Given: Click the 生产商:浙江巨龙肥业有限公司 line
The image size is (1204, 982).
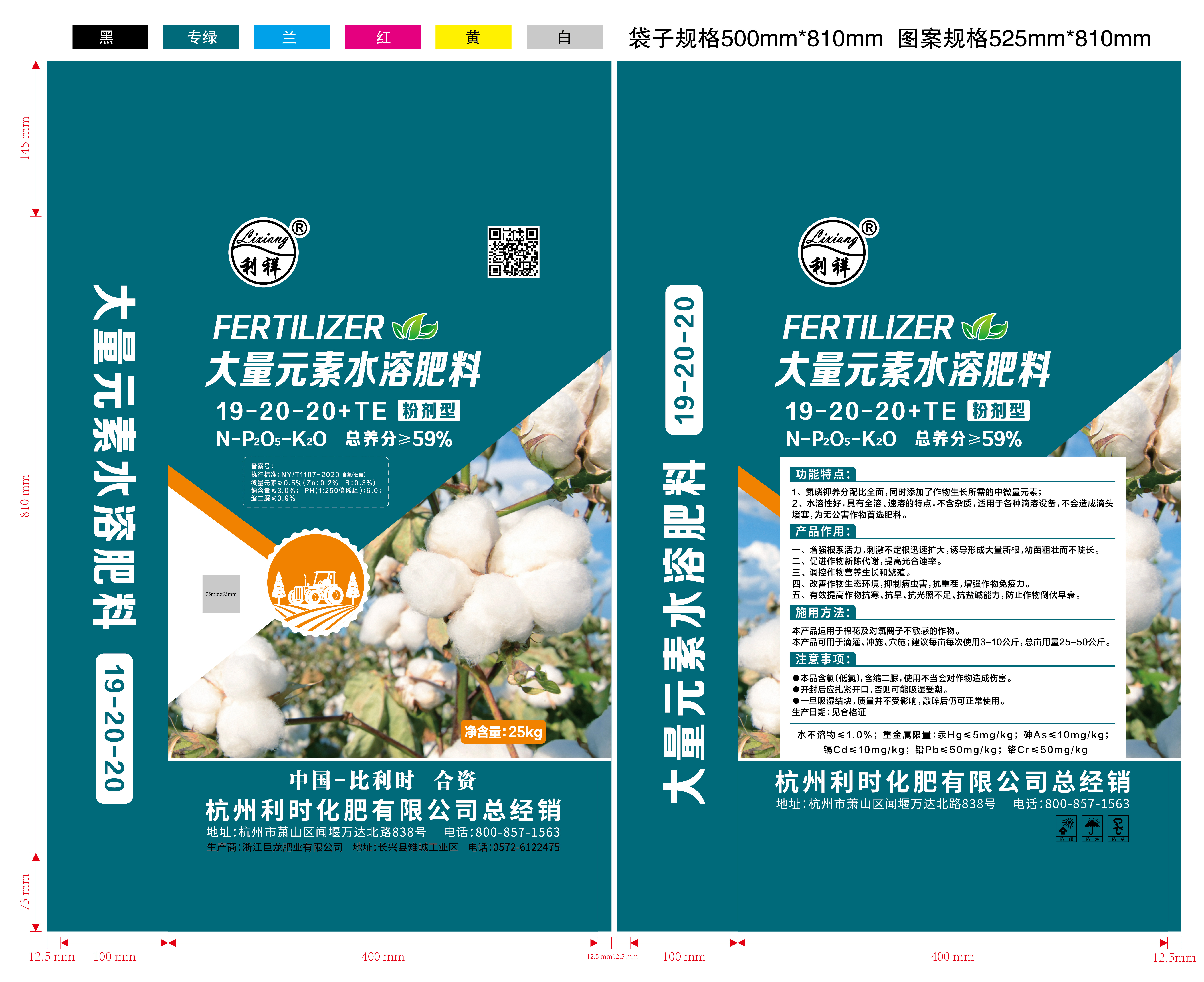Looking at the screenshot, I should click(275, 847).
